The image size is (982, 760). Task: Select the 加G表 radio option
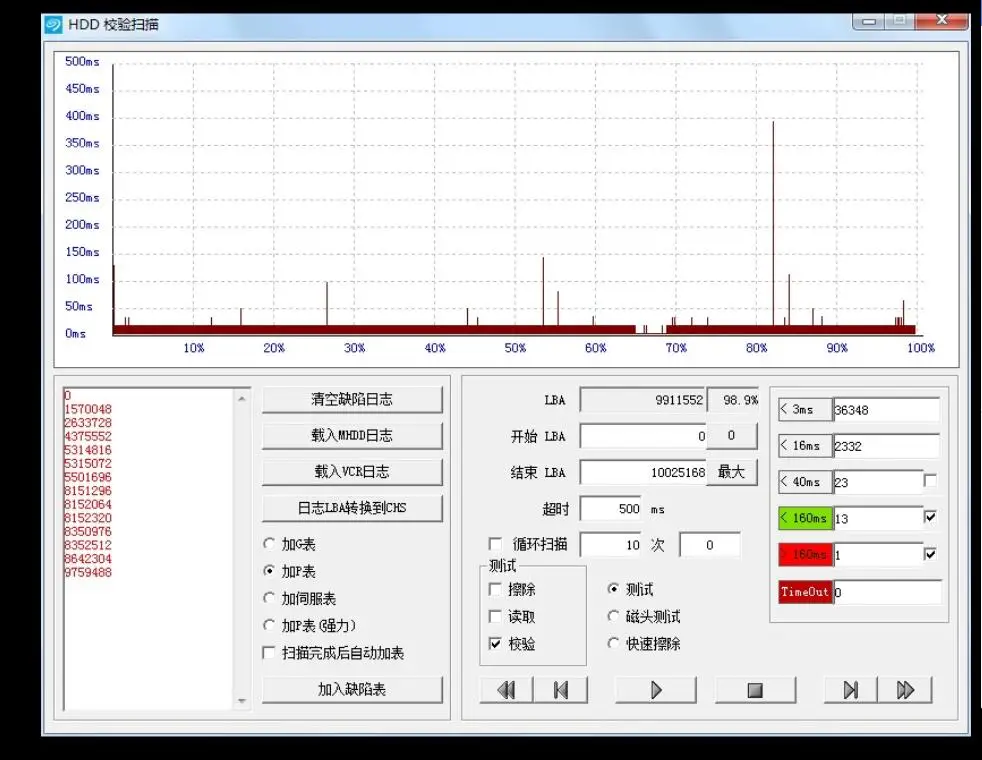pyautogui.click(x=269, y=543)
